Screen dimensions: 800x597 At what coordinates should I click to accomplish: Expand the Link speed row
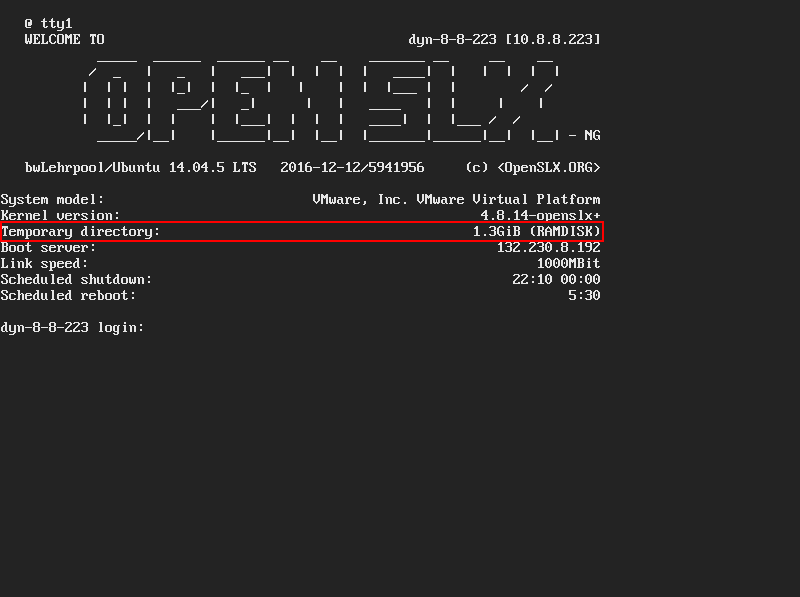[x=48, y=263]
